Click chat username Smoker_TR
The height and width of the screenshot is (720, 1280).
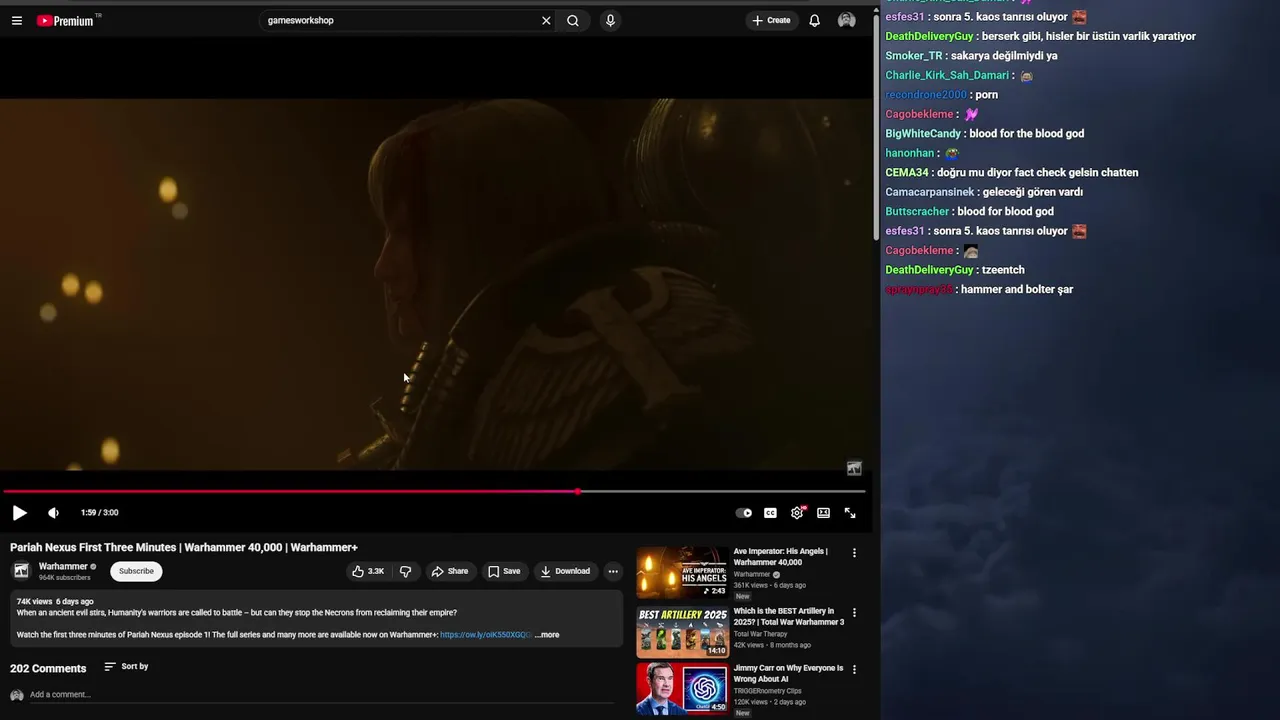pyautogui.click(x=914, y=56)
